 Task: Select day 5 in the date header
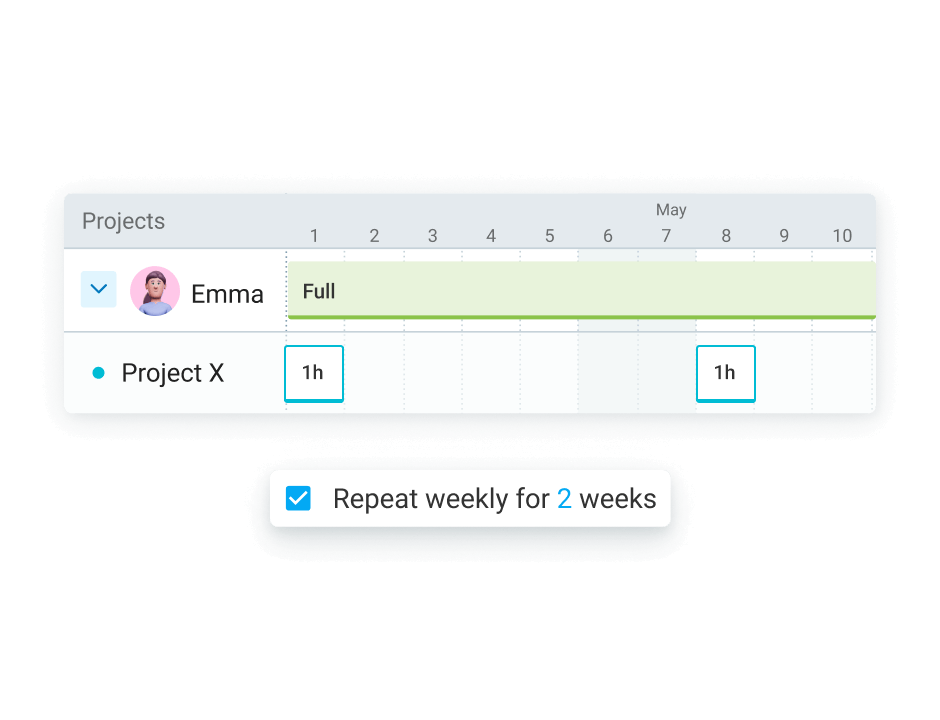pyautogui.click(x=549, y=236)
